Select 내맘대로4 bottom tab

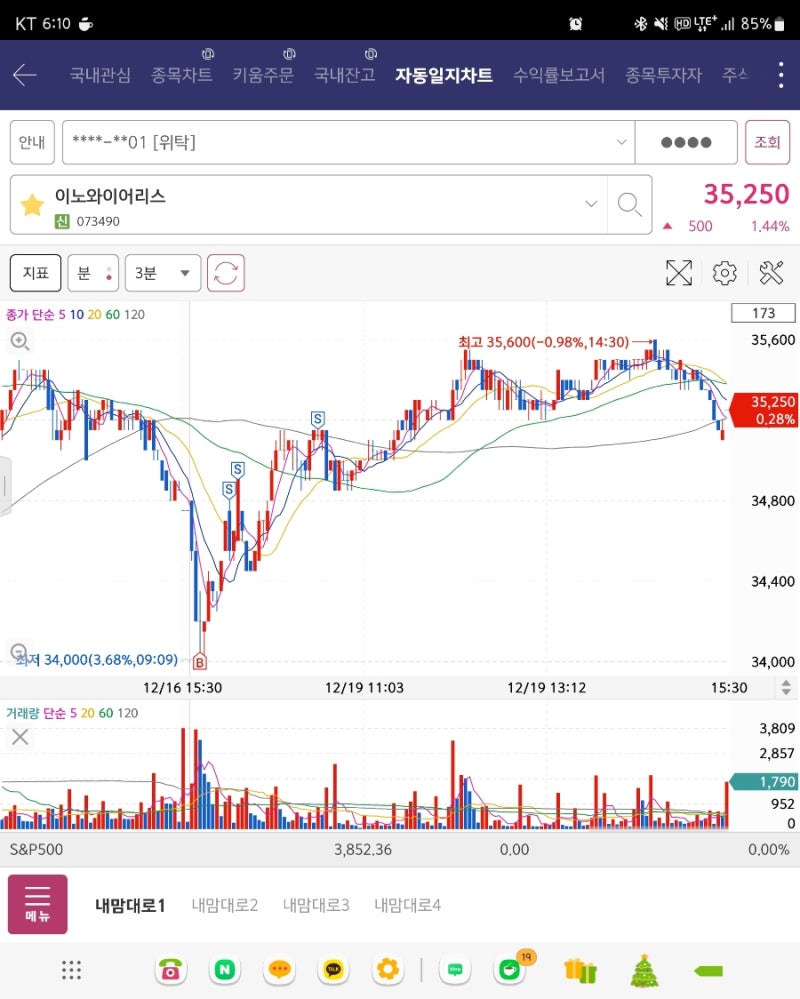(408, 905)
